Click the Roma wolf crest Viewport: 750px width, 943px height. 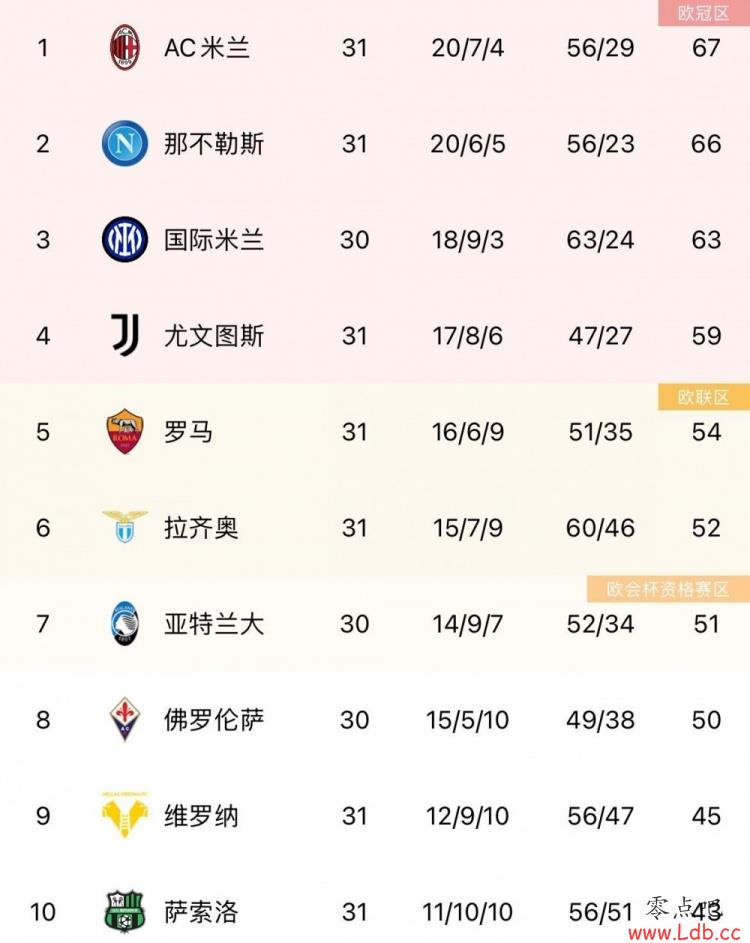click(x=124, y=431)
